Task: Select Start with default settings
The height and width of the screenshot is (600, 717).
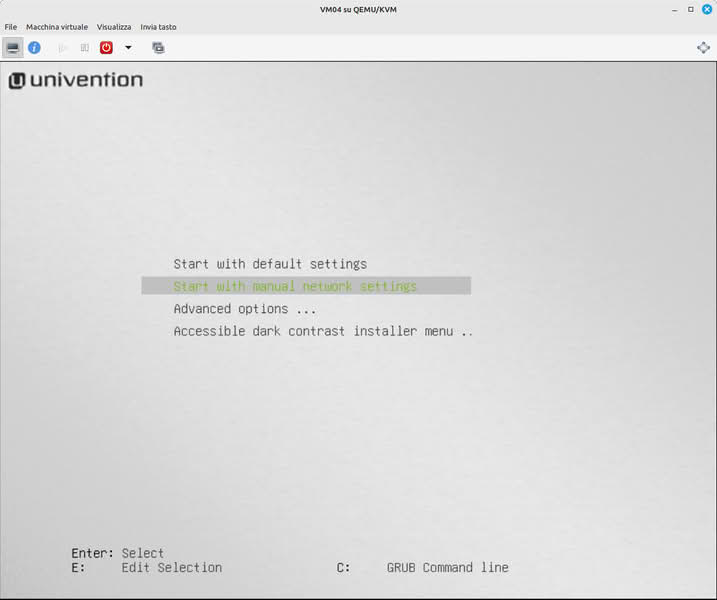Action: pos(270,264)
